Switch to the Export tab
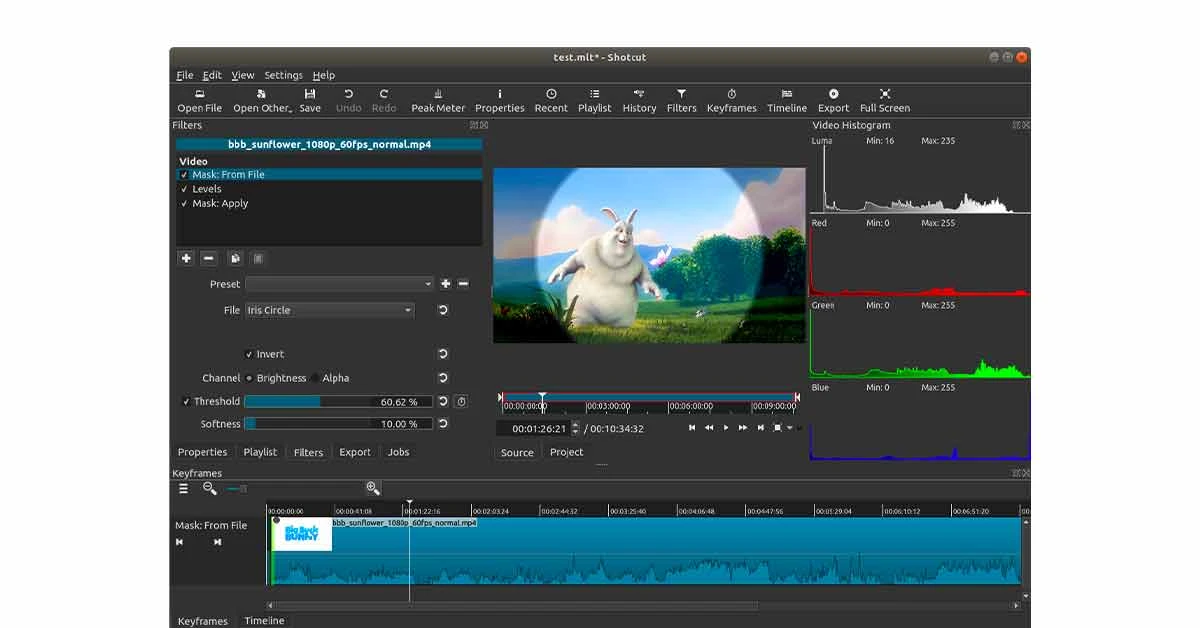 point(355,452)
